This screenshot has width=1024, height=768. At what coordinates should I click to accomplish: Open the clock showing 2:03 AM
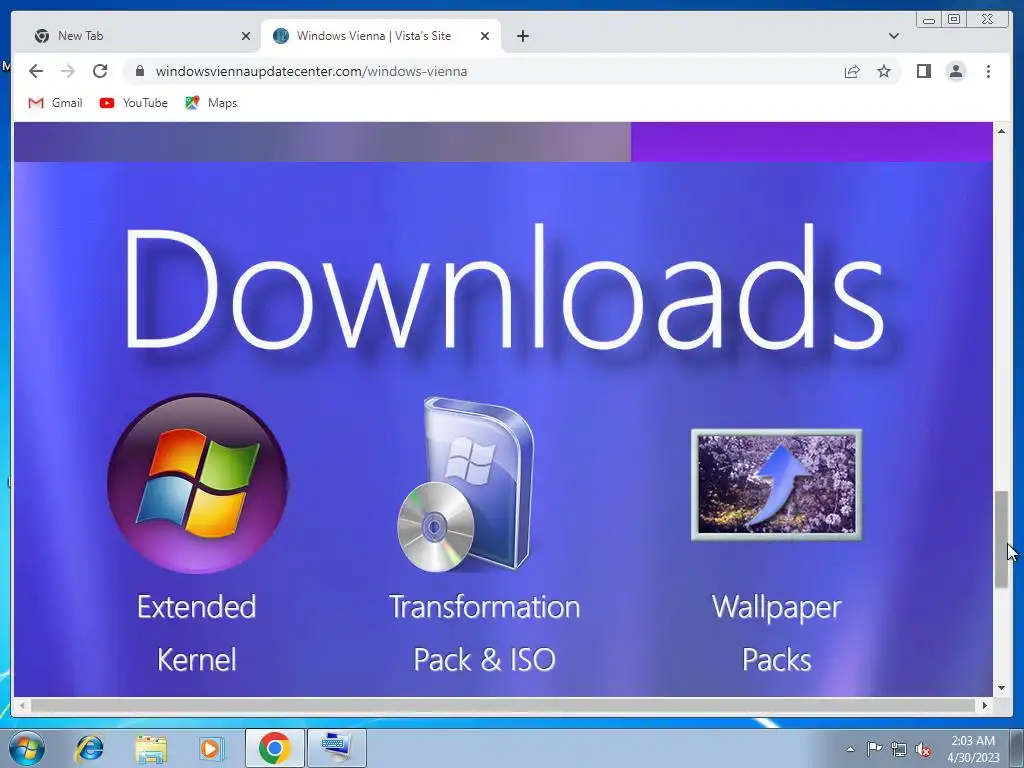[x=973, y=749]
